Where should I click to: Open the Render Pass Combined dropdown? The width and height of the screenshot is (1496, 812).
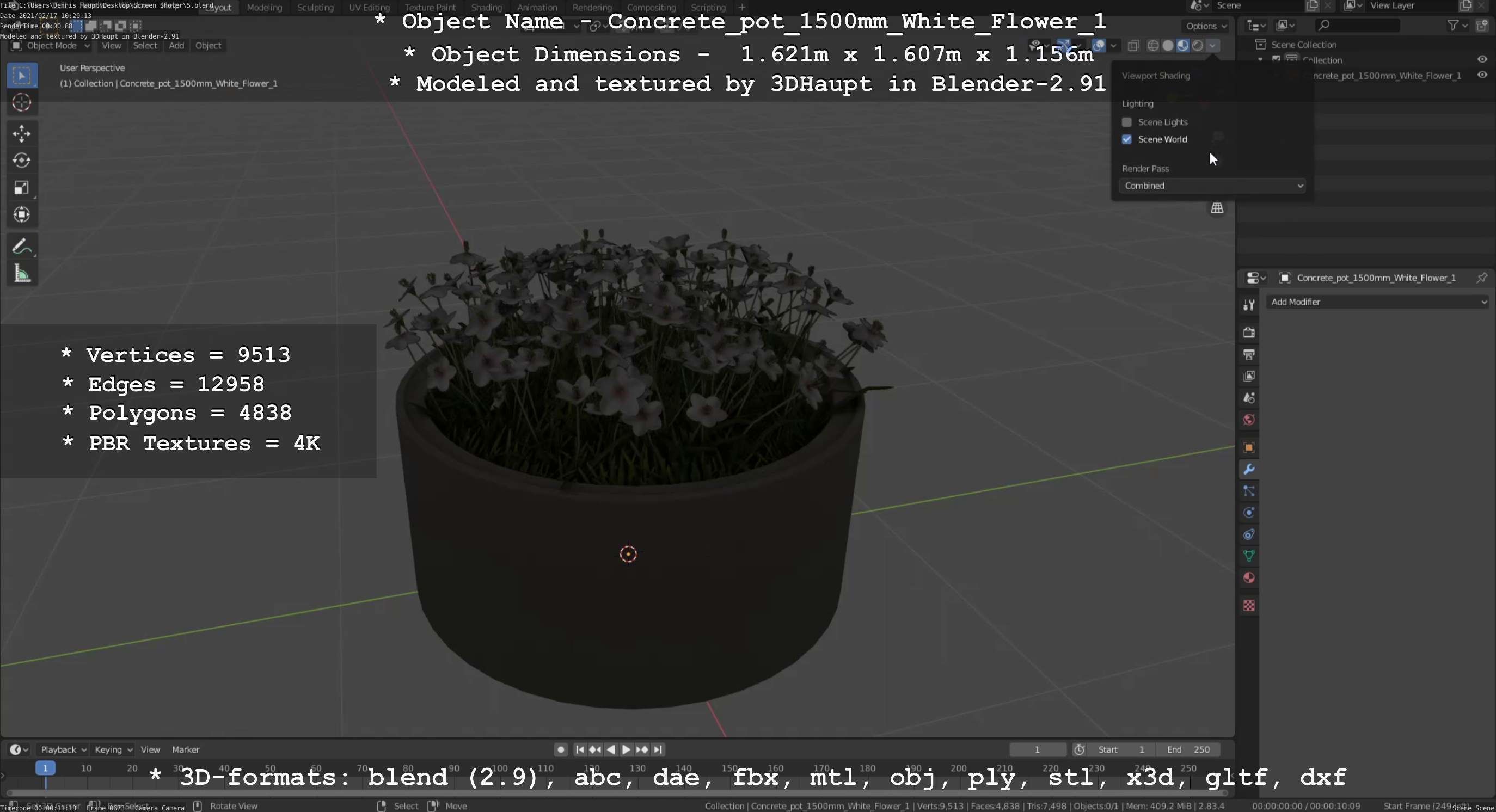pyautogui.click(x=1212, y=186)
